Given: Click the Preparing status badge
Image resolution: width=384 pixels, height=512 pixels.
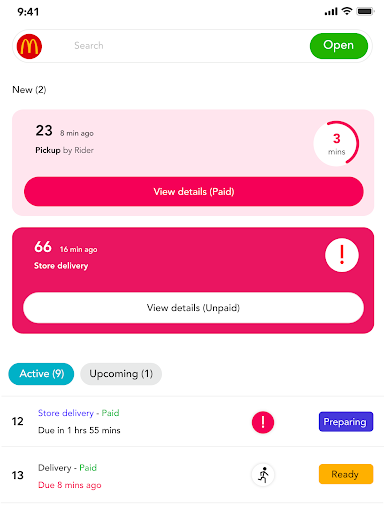Looking at the screenshot, I should [346, 422].
